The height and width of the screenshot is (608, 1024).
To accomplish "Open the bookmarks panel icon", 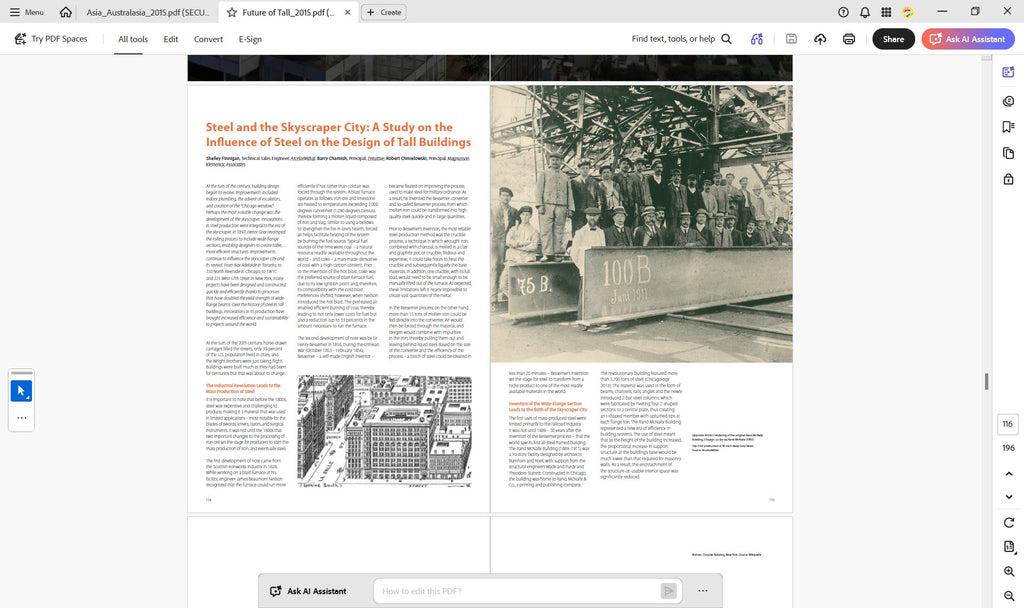I will [1008, 127].
